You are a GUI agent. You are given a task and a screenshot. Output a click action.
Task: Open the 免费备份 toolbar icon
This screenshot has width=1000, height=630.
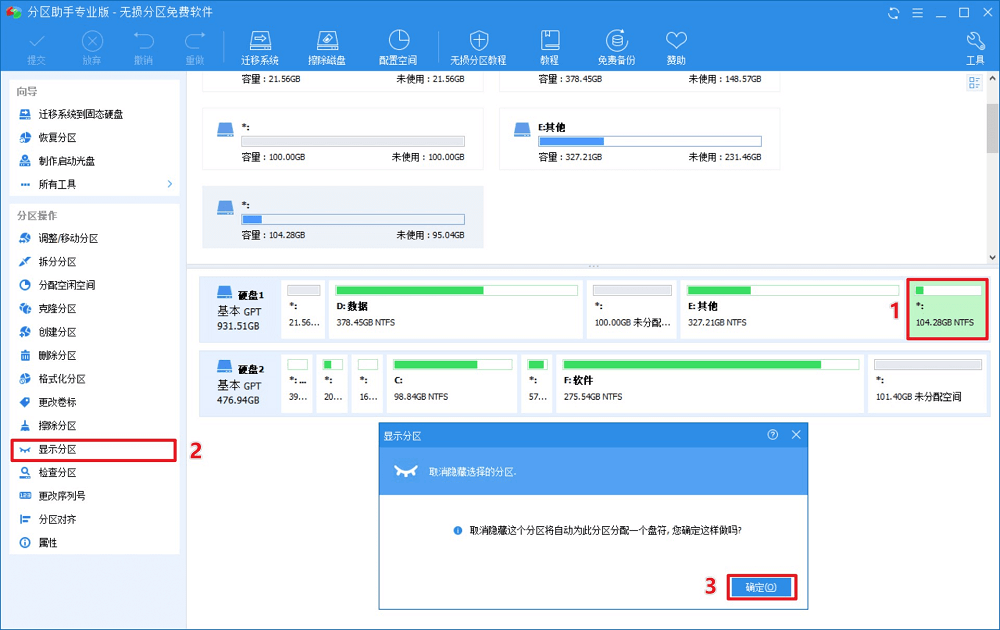click(616, 41)
